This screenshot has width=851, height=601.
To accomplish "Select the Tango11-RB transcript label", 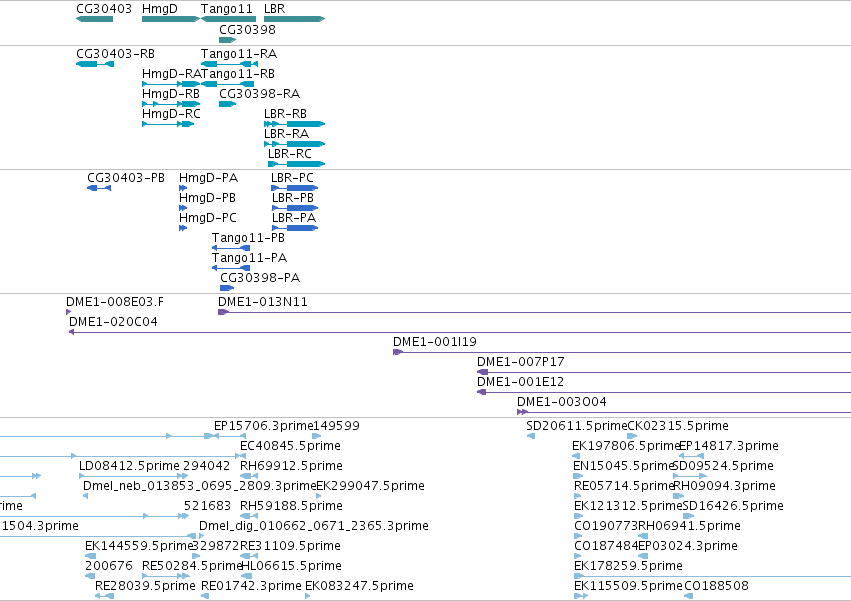I will [238, 74].
